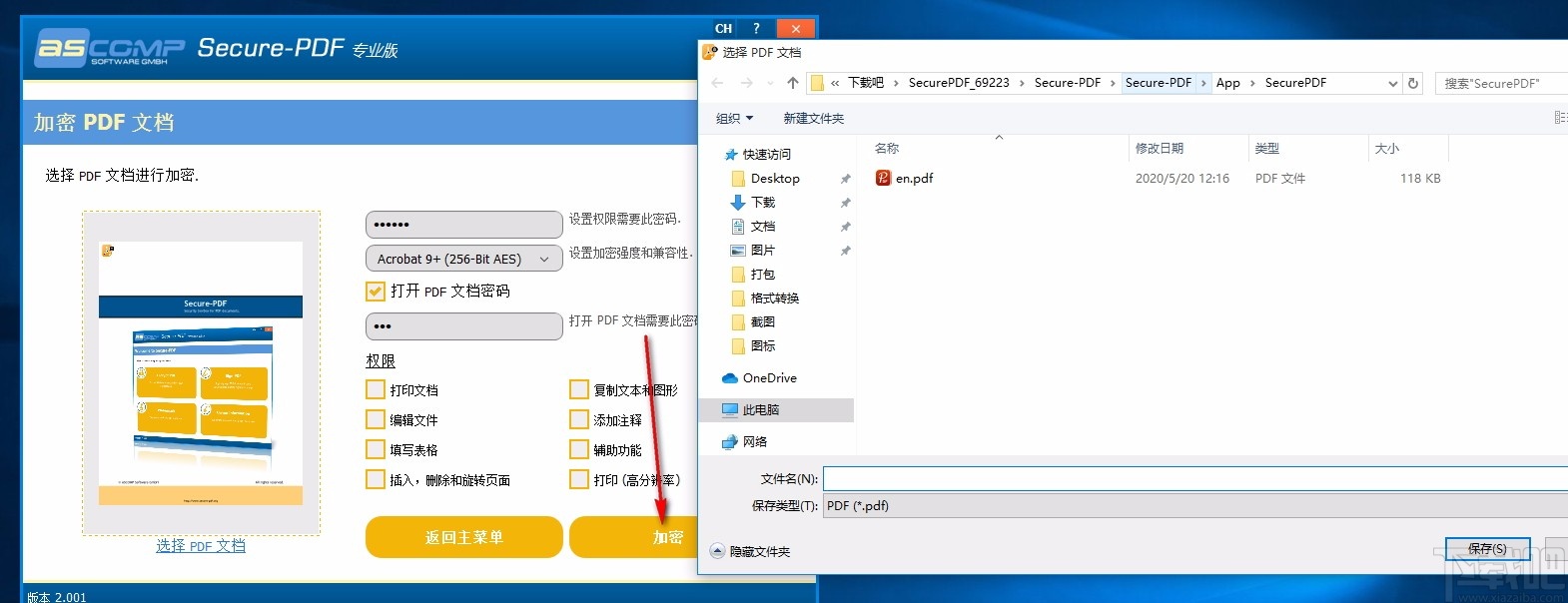
Task: Click the 2020/5/20 12:16 date cell
Action: pos(1182,179)
